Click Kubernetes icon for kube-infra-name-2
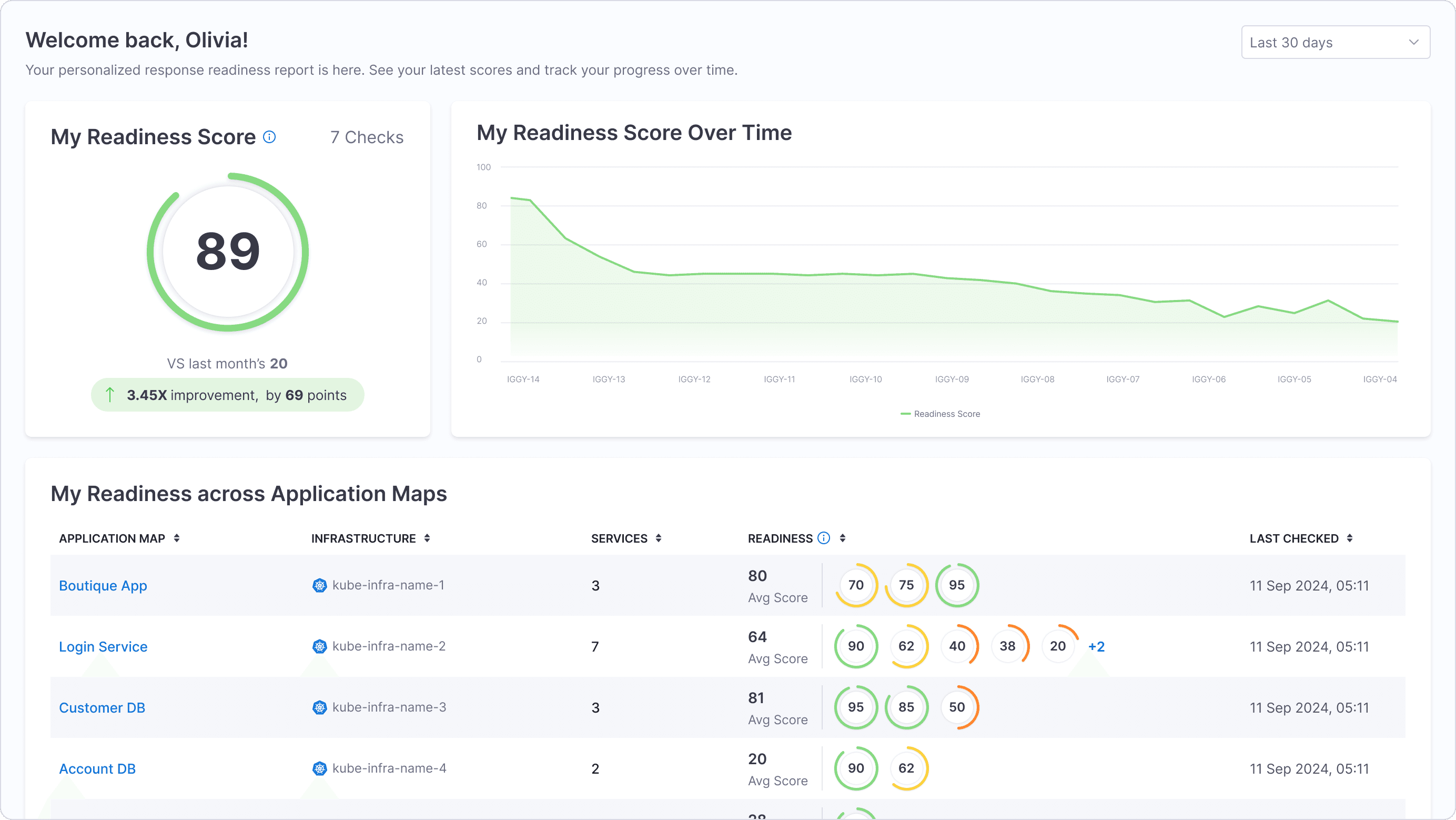1456x820 pixels. (x=319, y=646)
